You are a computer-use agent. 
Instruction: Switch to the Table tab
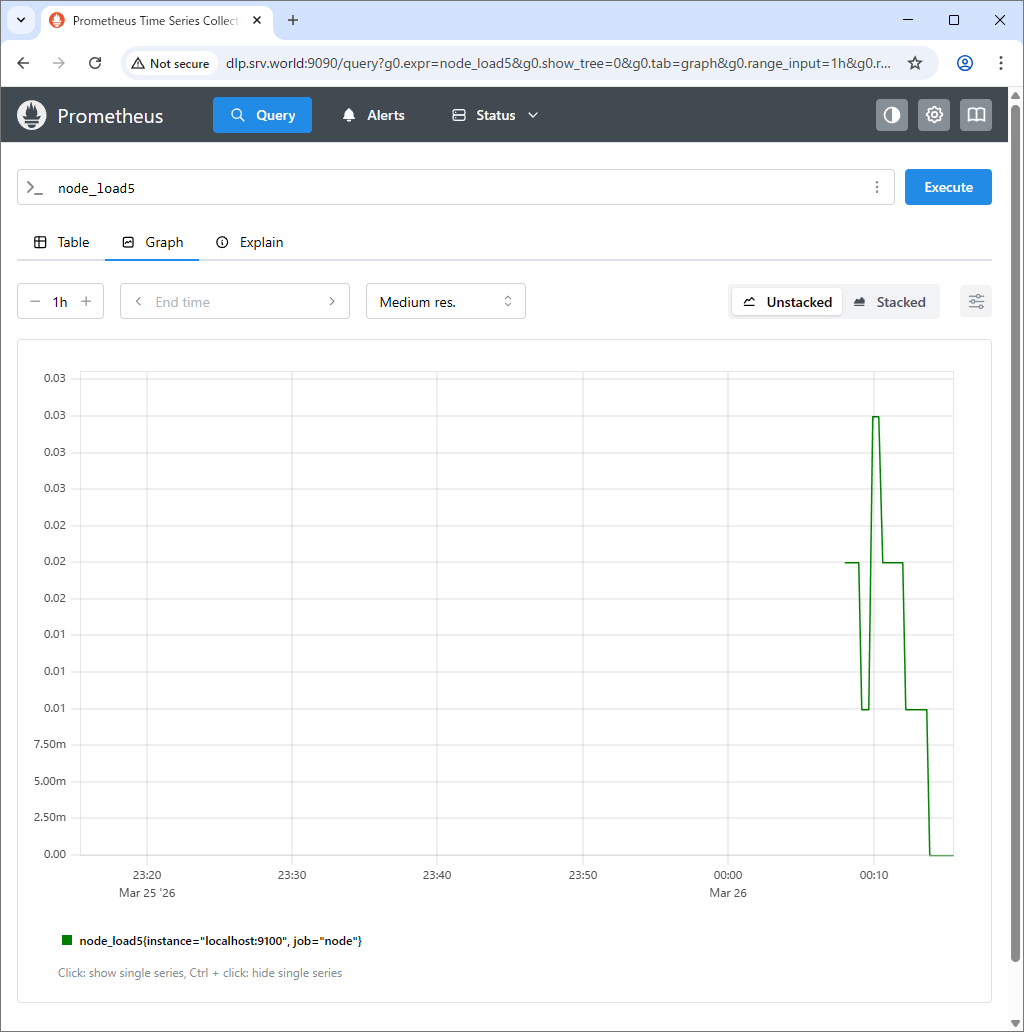(61, 242)
